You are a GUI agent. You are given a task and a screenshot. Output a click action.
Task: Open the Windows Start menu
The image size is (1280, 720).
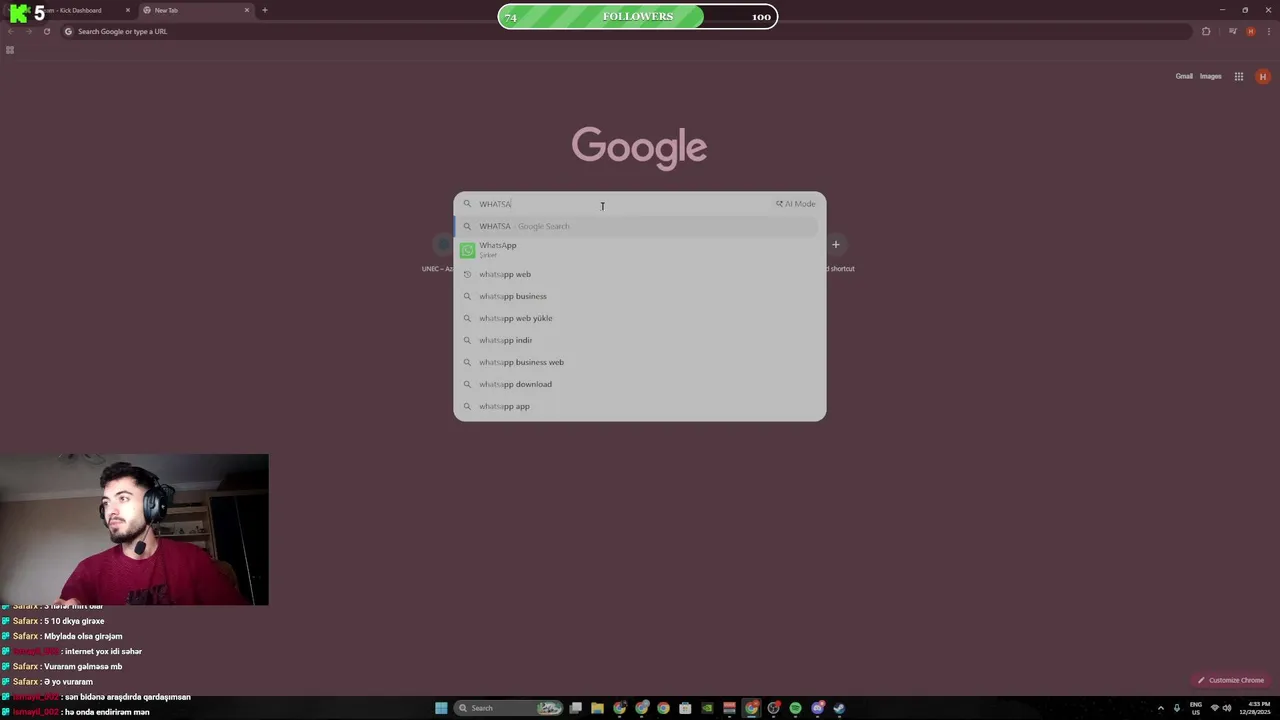(441, 708)
